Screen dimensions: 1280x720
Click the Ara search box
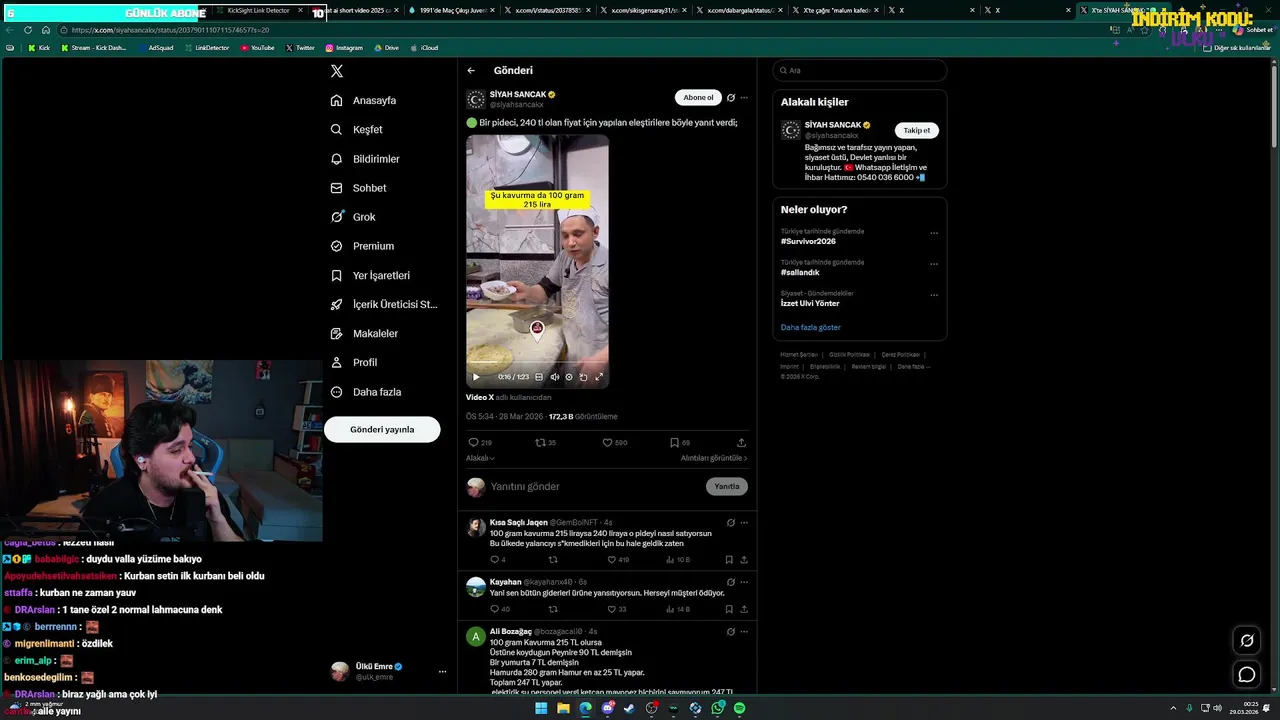860,70
